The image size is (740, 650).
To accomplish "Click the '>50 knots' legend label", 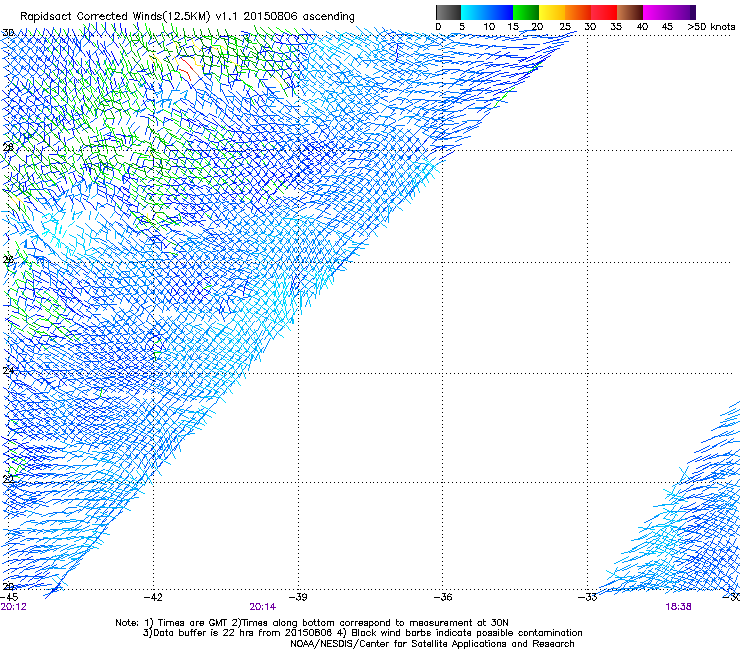I will [711, 26].
